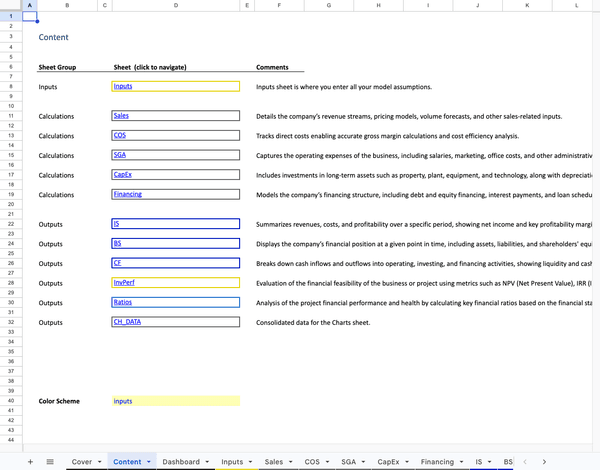Viewport: 600px width, 470px height.
Task: Switch to the Cover sheet tab
Action: (81, 462)
